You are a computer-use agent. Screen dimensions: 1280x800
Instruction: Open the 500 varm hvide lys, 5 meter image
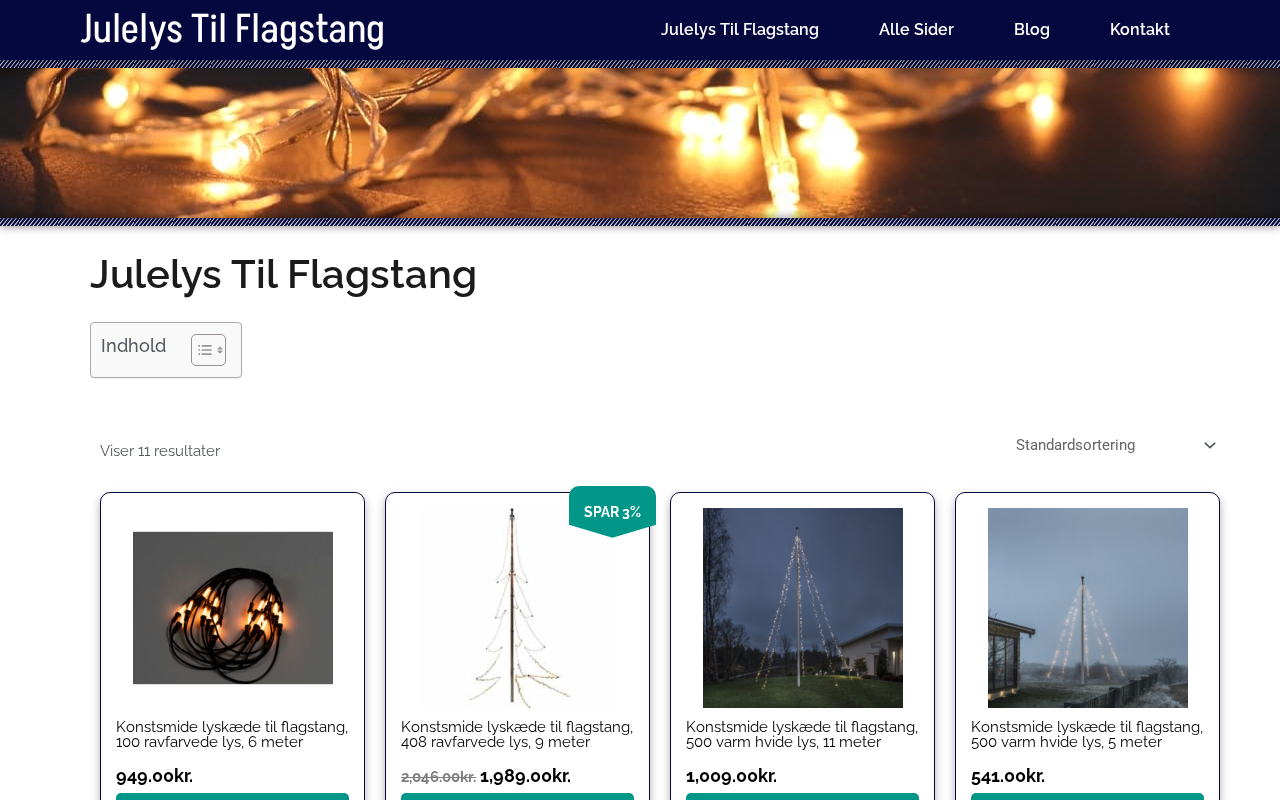click(1088, 608)
